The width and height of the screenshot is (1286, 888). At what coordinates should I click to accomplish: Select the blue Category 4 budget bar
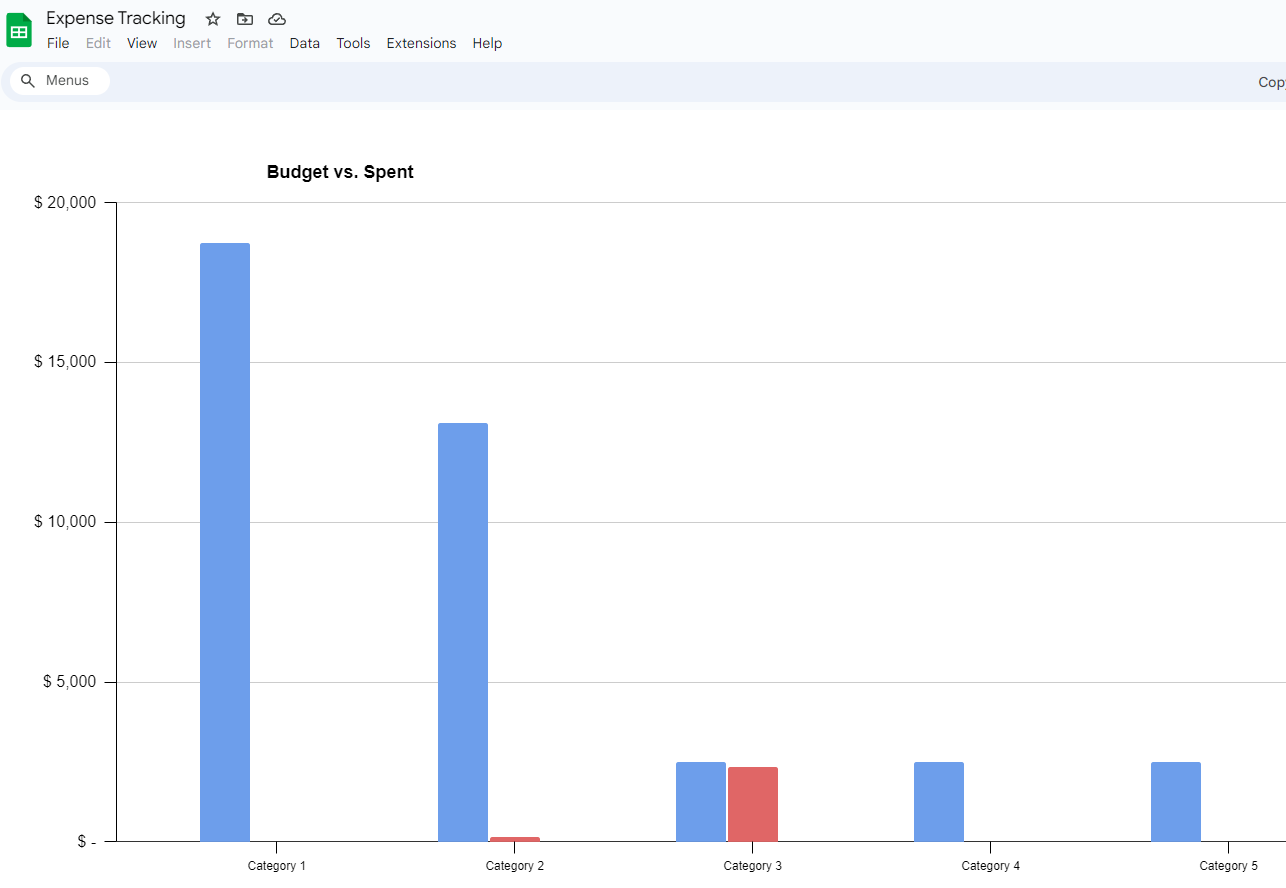(x=939, y=801)
